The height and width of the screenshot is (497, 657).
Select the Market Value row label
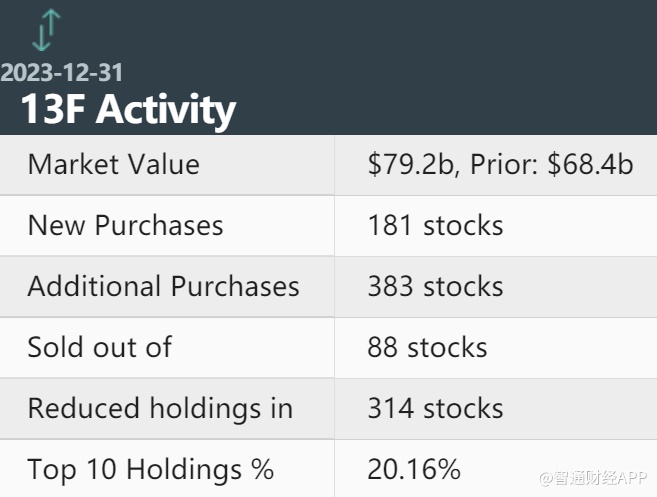[113, 165]
